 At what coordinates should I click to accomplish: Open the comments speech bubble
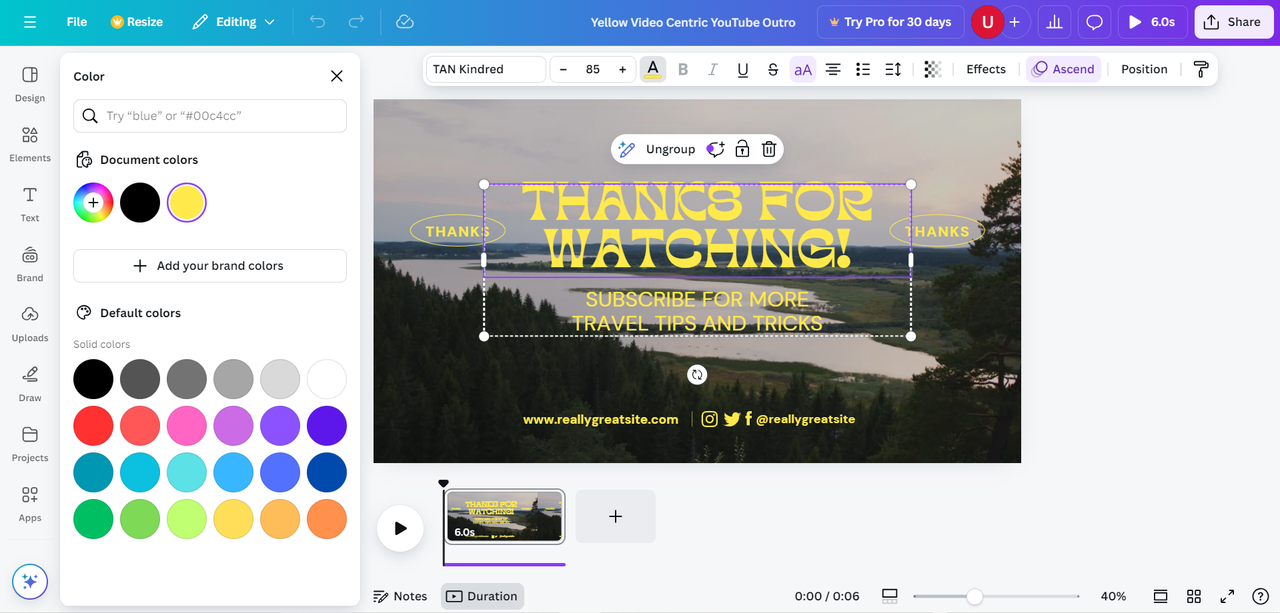click(1095, 22)
